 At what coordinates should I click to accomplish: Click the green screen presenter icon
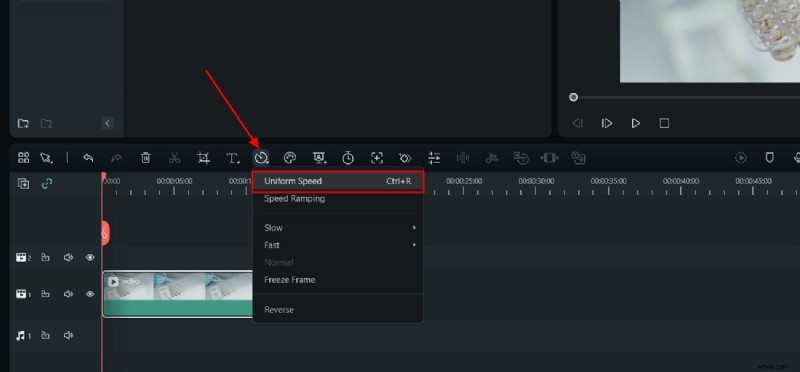pos(319,158)
